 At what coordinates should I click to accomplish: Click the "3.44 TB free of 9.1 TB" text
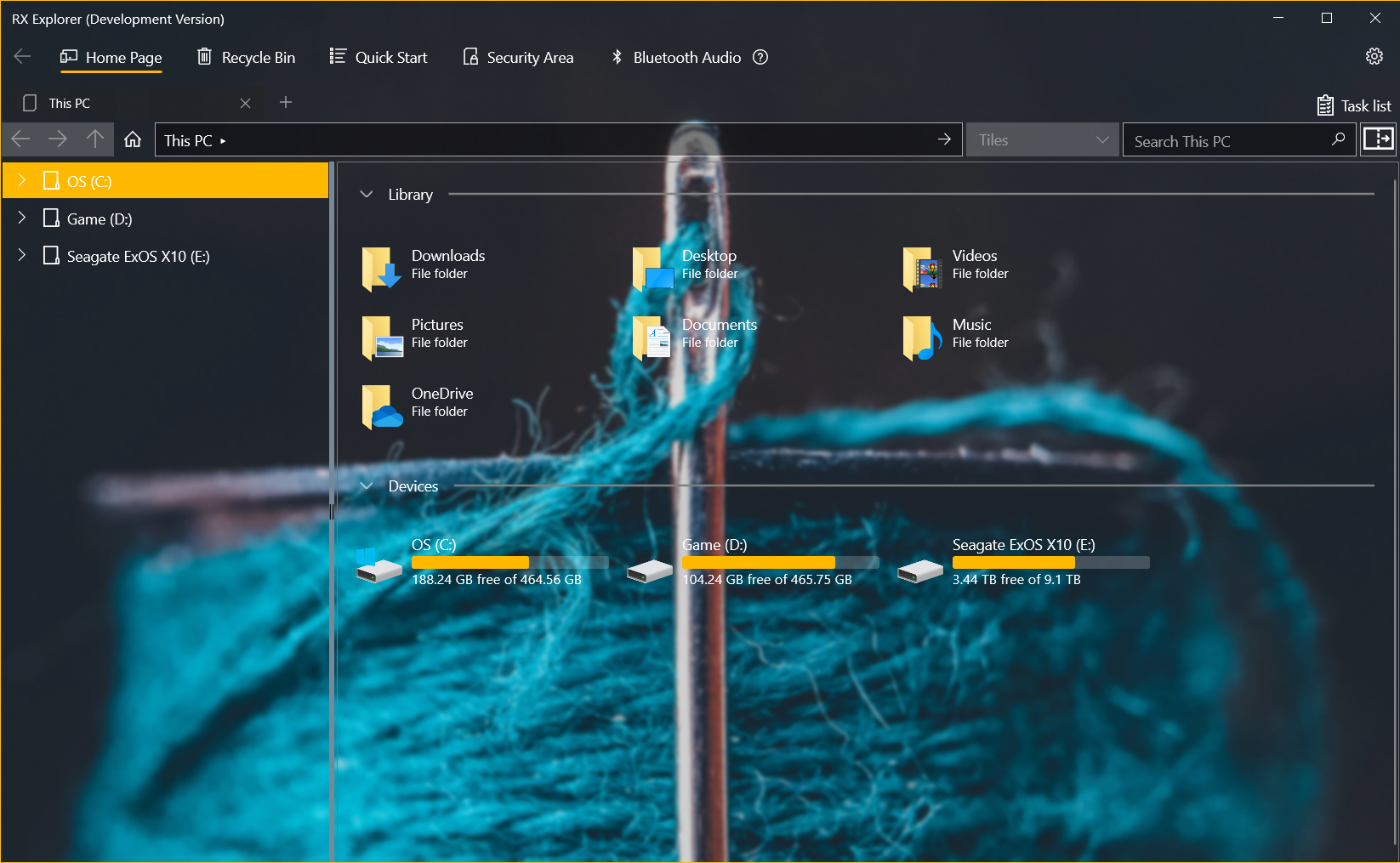(x=1016, y=580)
